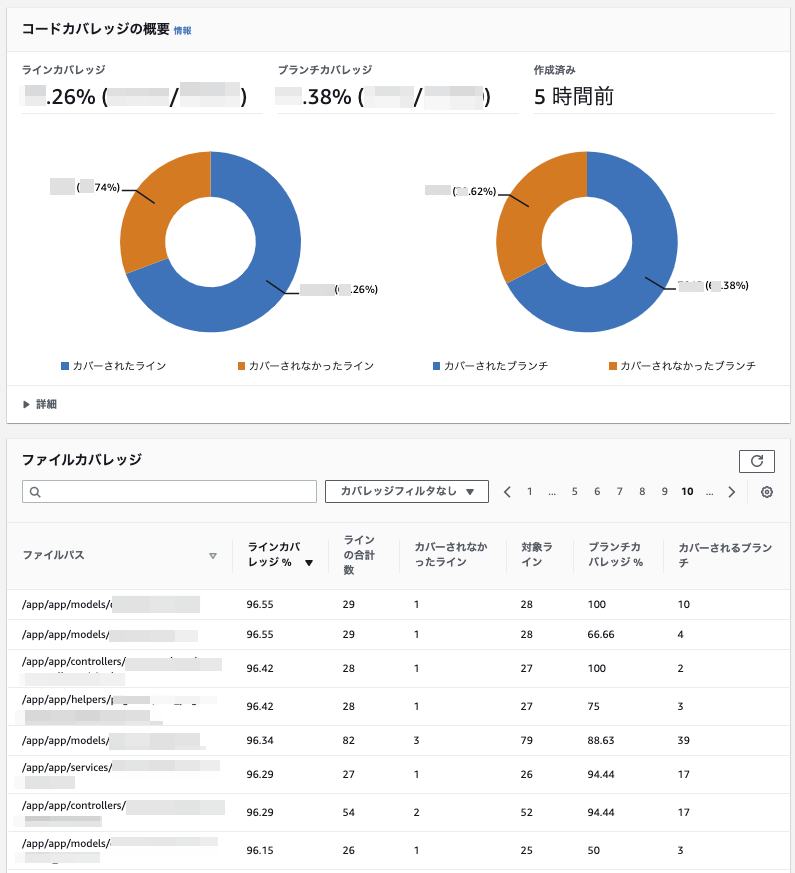Click the search magnifier icon
795x873 pixels.
pyautogui.click(x=35, y=492)
